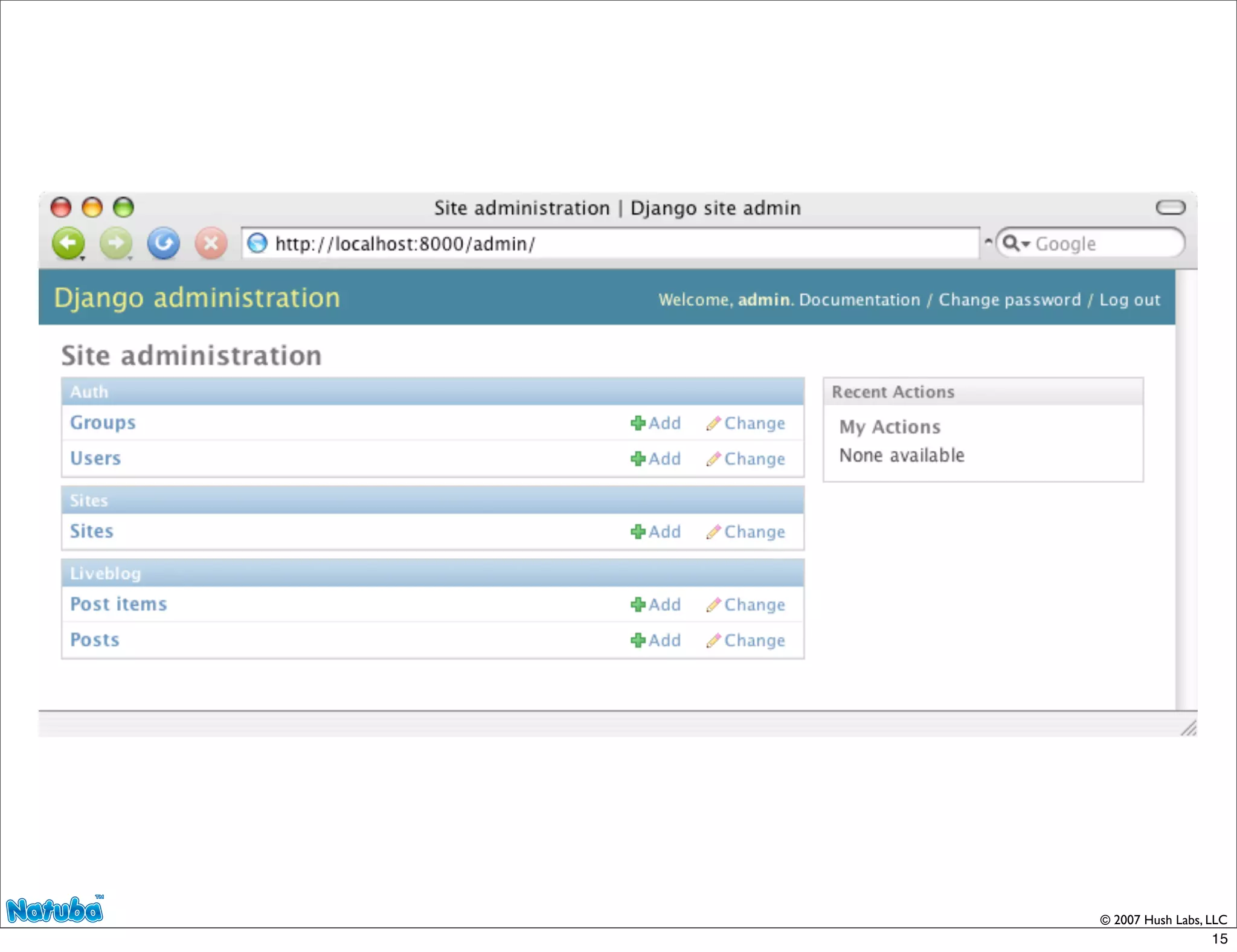The height and width of the screenshot is (952, 1237).
Task: Click the Recent Actions panel header
Action: (983, 391)
